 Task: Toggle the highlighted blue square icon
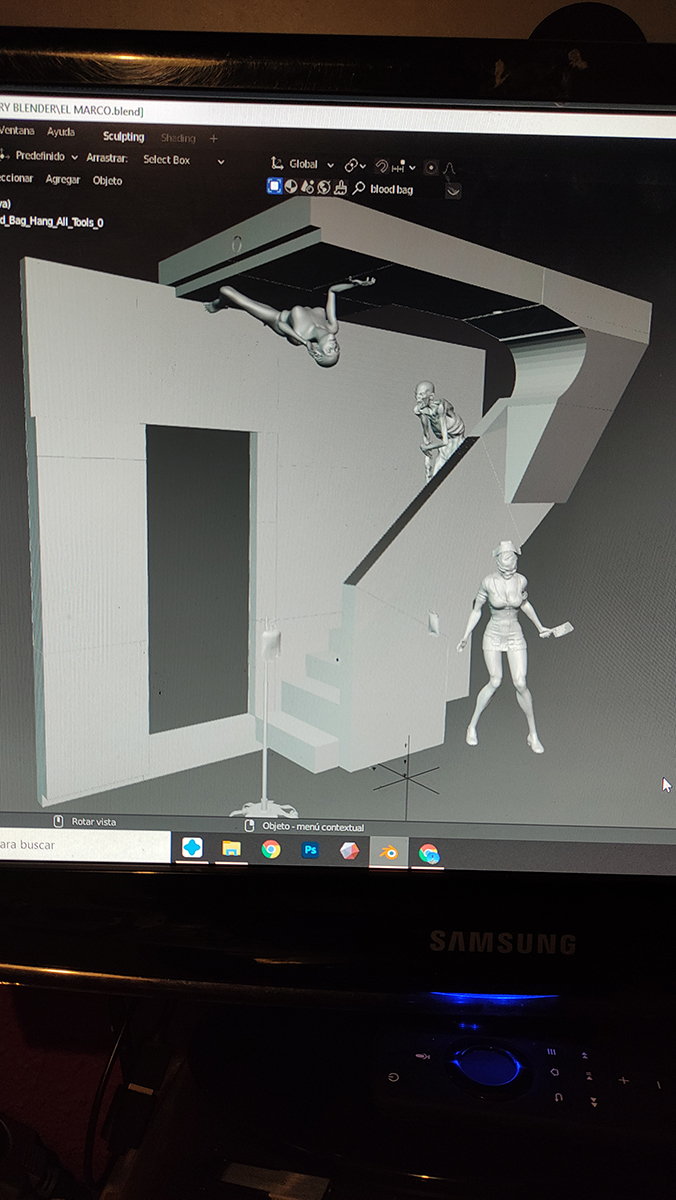274,186
